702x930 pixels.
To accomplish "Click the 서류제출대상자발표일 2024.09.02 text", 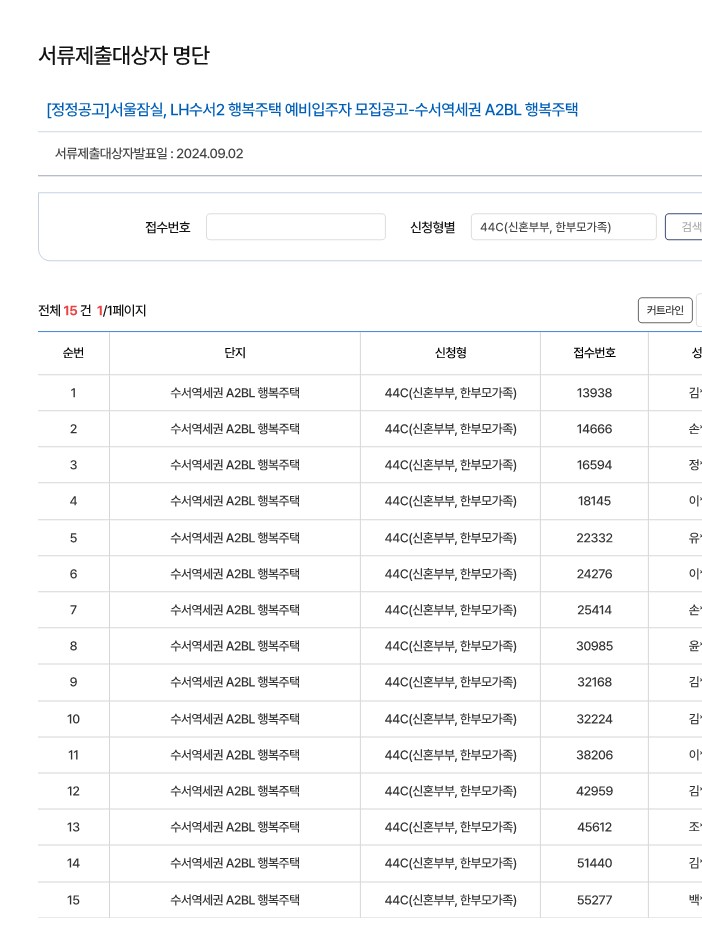I will click(x=149, y=154).
